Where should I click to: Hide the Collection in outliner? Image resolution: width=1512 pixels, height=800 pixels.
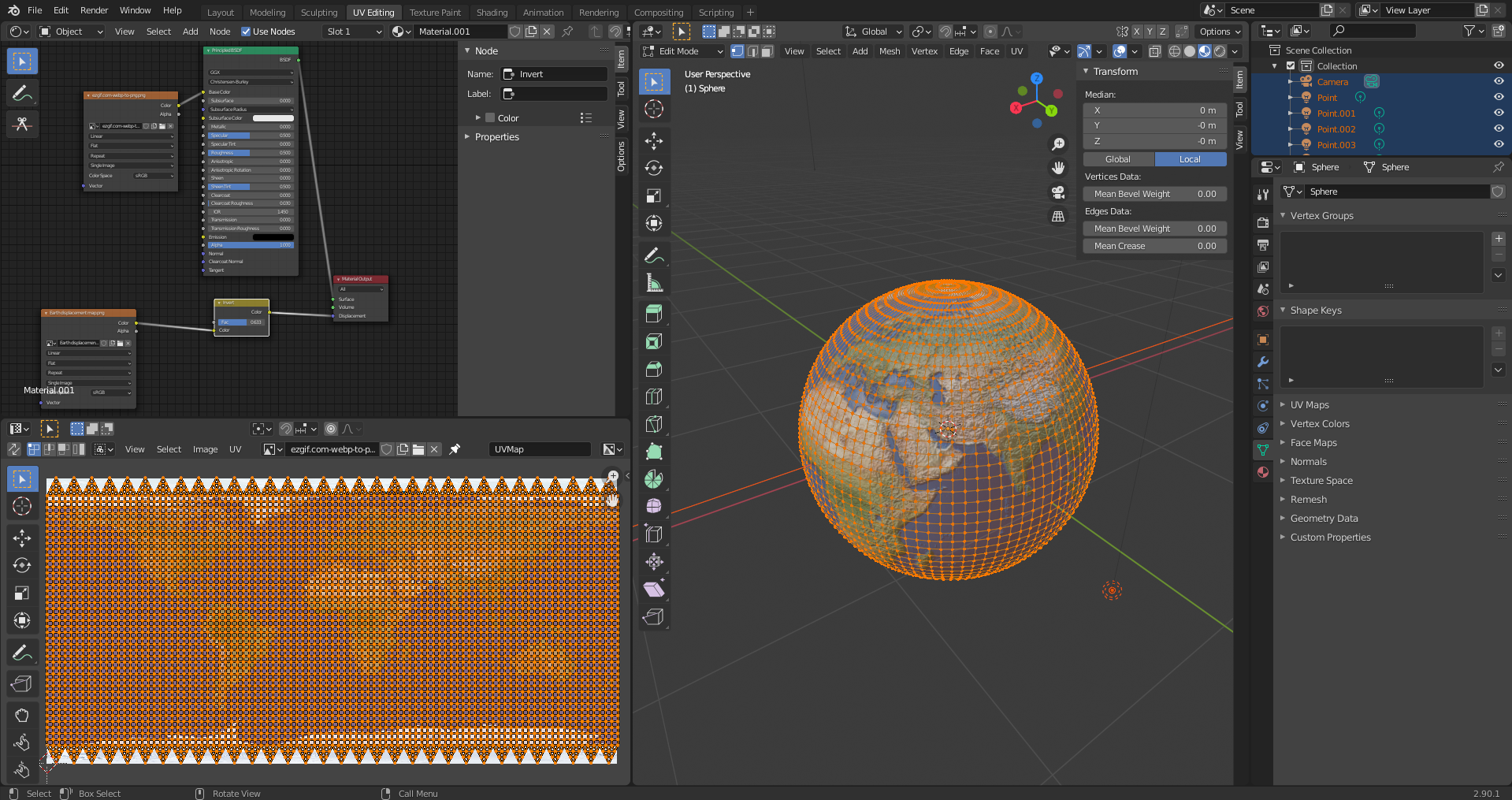click(1499, 66)
